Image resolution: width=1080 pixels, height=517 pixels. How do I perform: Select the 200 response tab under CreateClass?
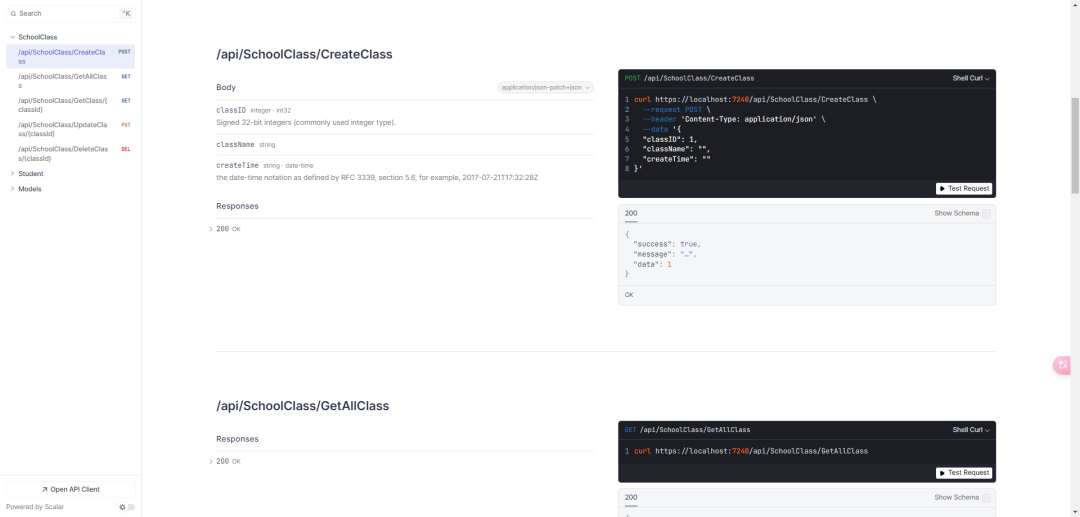(x=631, y=213)
